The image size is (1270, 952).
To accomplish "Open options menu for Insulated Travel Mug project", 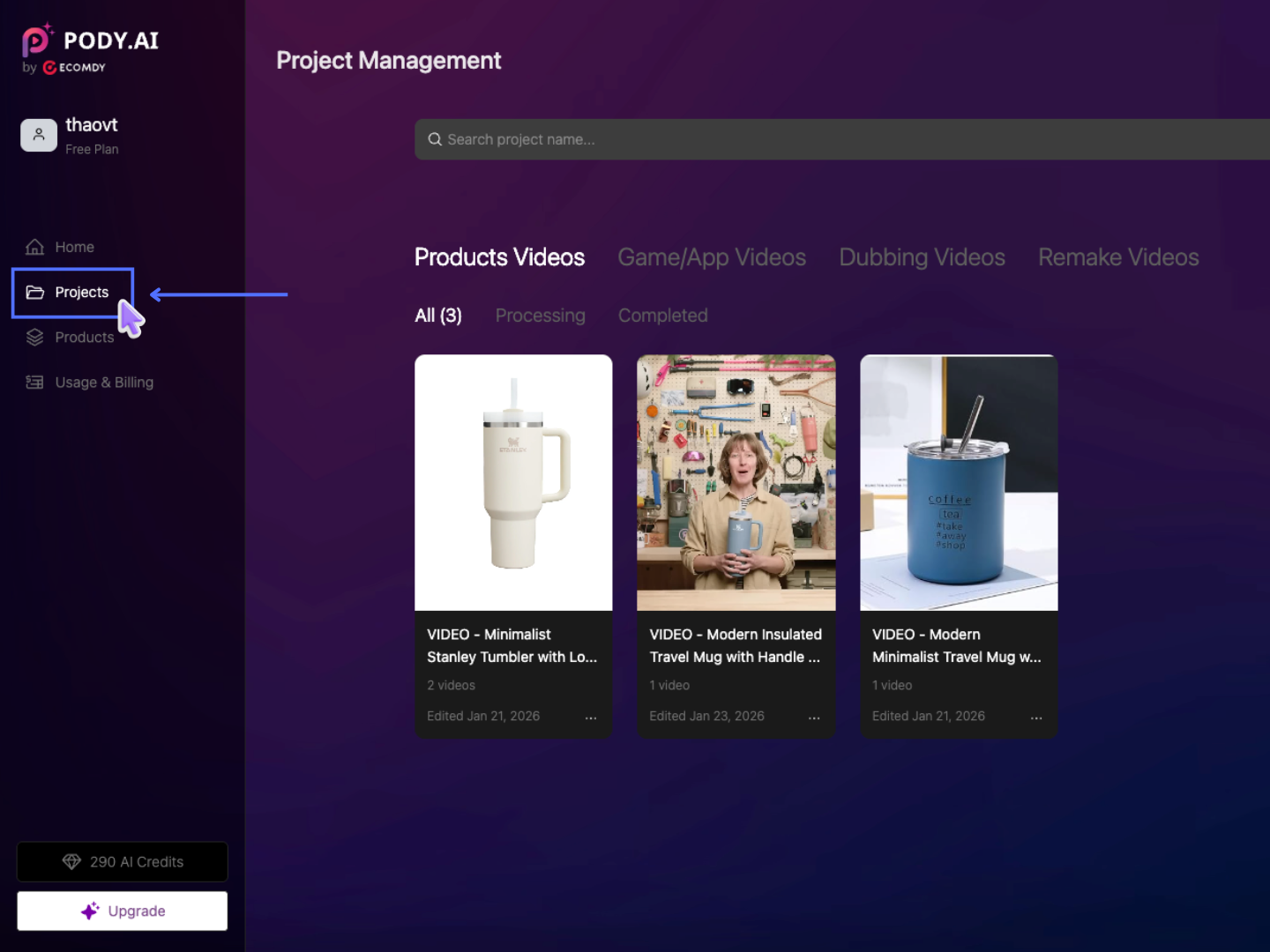I will [814, 718].
